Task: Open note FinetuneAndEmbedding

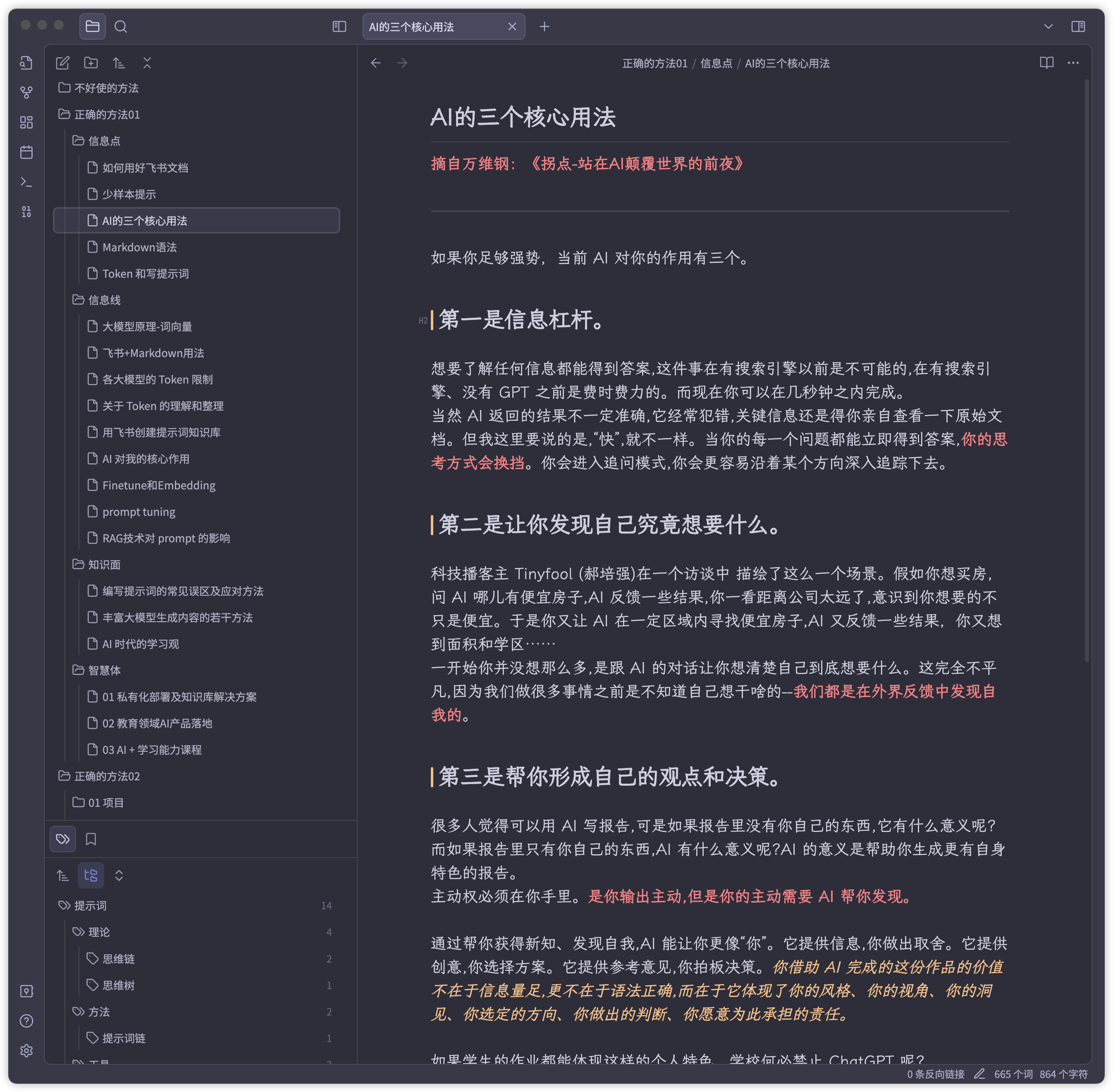Action: coord(196,485)
